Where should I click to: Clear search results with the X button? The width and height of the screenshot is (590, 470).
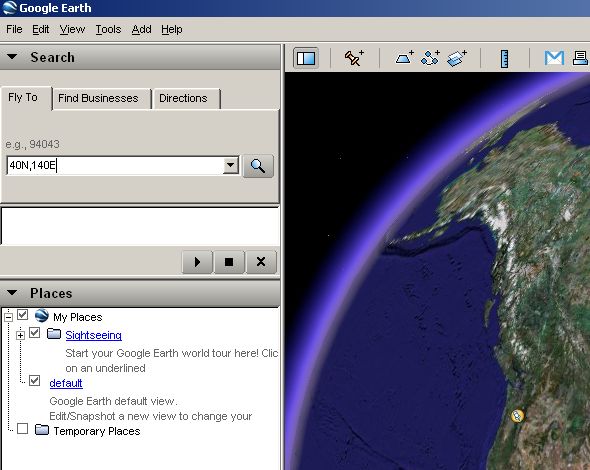[x=261, y=262]
